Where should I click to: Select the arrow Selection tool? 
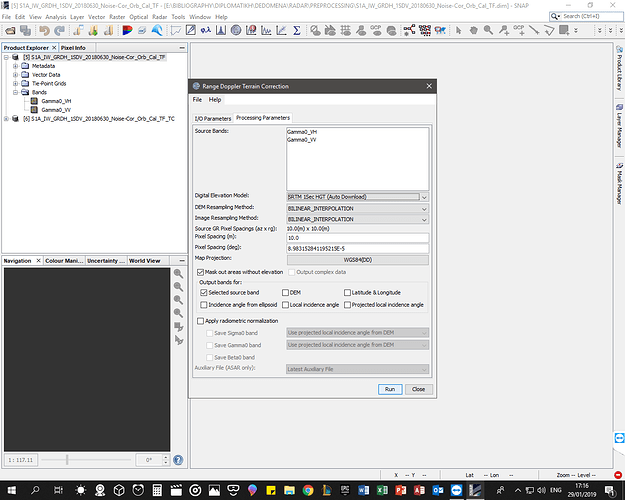[x=458, y=30]
